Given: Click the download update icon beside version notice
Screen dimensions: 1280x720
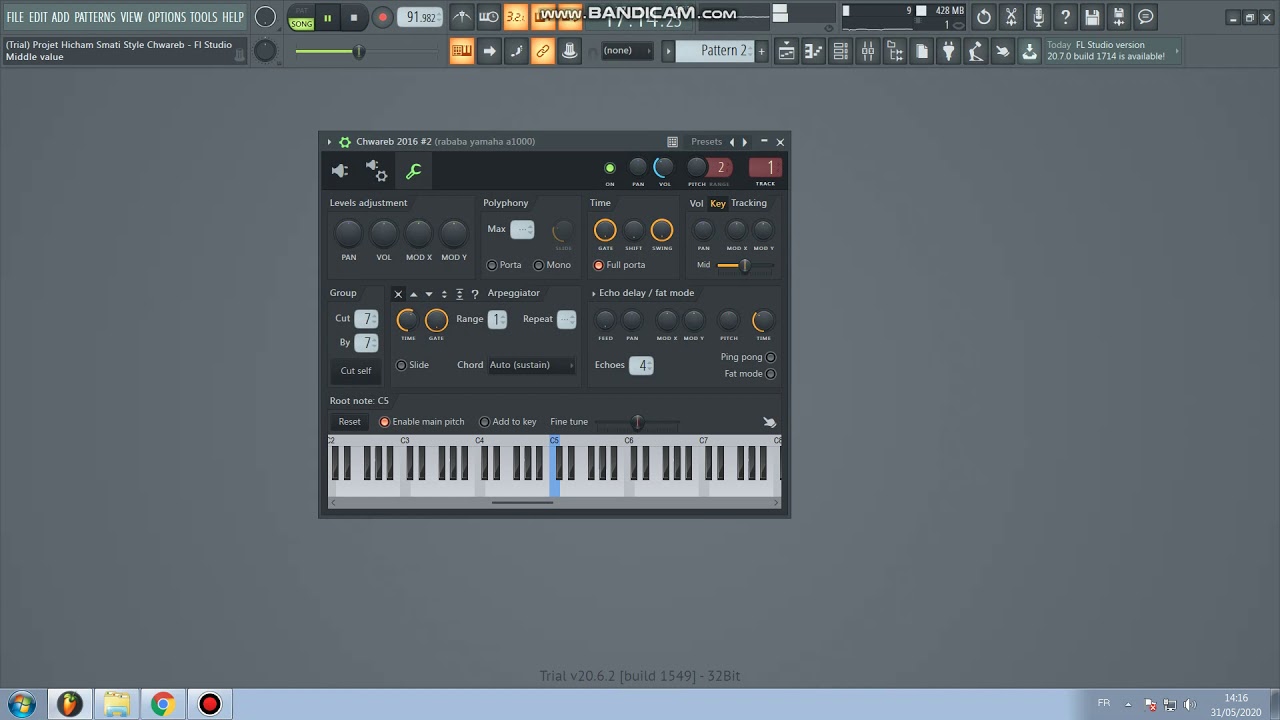Looking at the screenshot, I should click(1029, 52).
